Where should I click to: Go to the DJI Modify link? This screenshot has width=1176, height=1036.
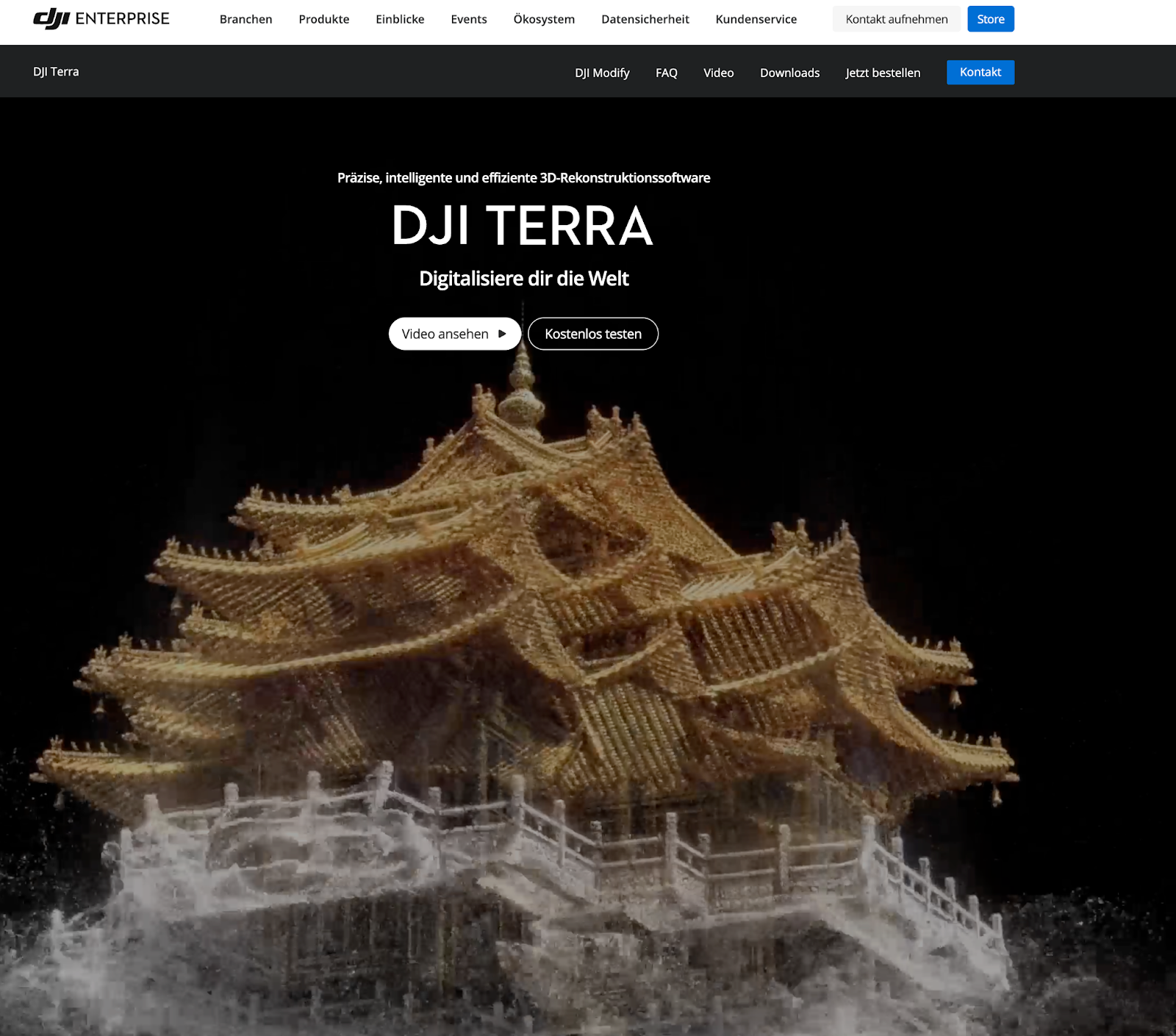tap(602, 73)
